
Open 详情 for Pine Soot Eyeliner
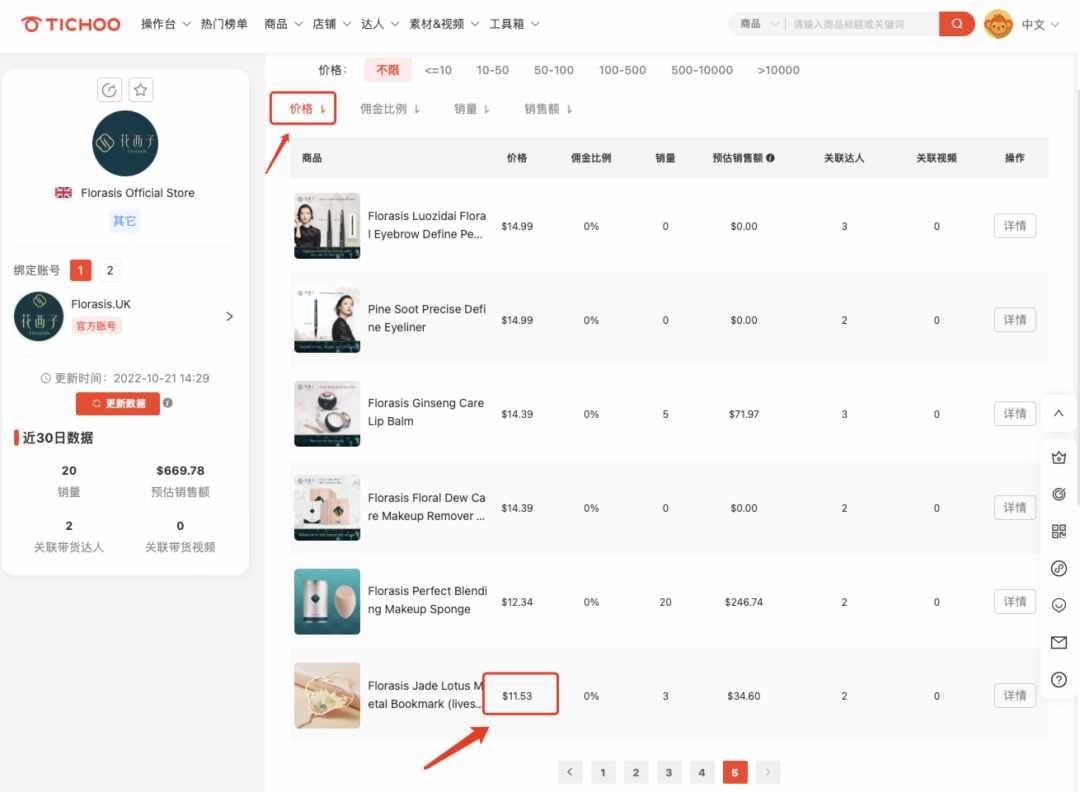pos(1015,320)
